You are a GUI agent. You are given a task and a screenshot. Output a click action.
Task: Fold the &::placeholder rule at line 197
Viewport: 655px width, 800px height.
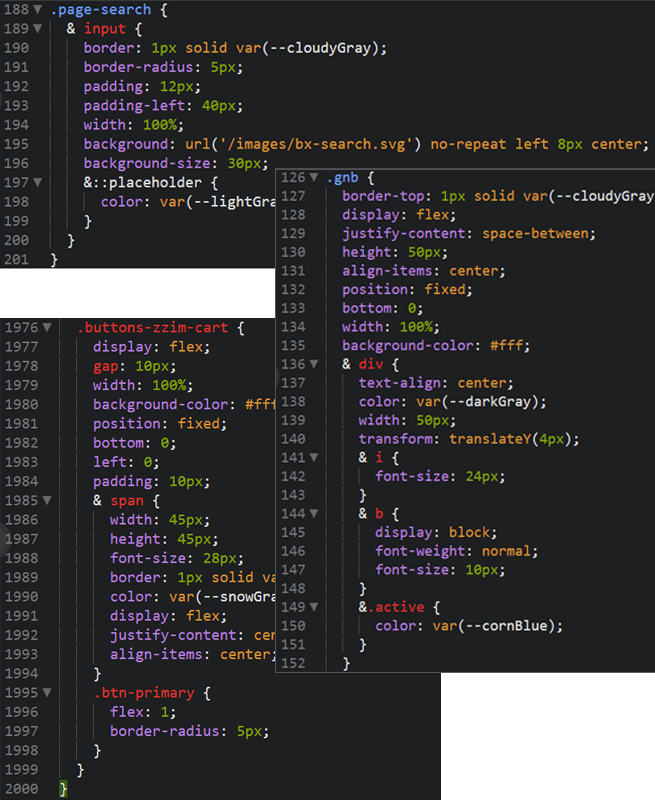pos(37,182)
